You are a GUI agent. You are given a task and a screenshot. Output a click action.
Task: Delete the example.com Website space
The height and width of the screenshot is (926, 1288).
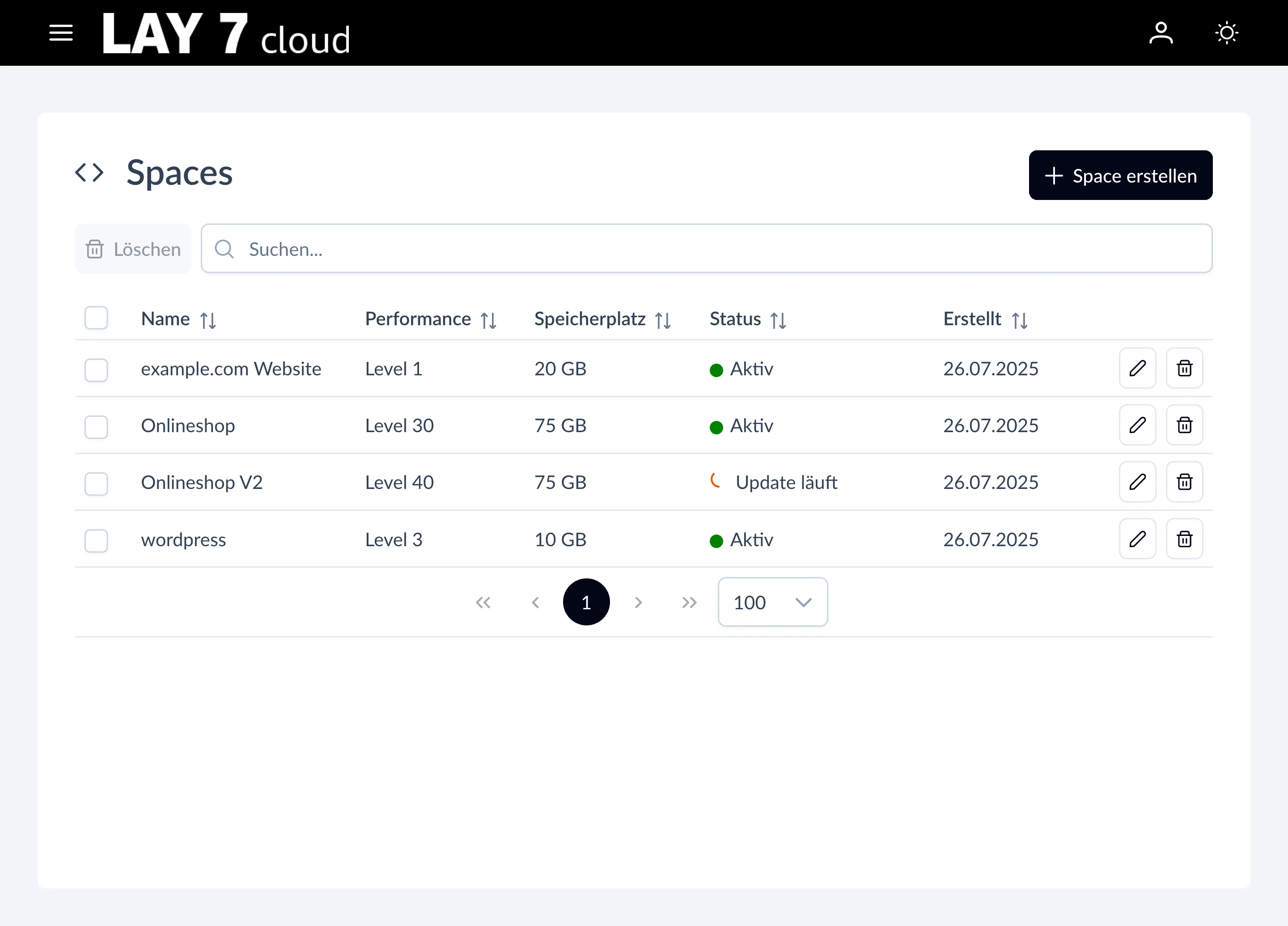[x=1184, y=368]
